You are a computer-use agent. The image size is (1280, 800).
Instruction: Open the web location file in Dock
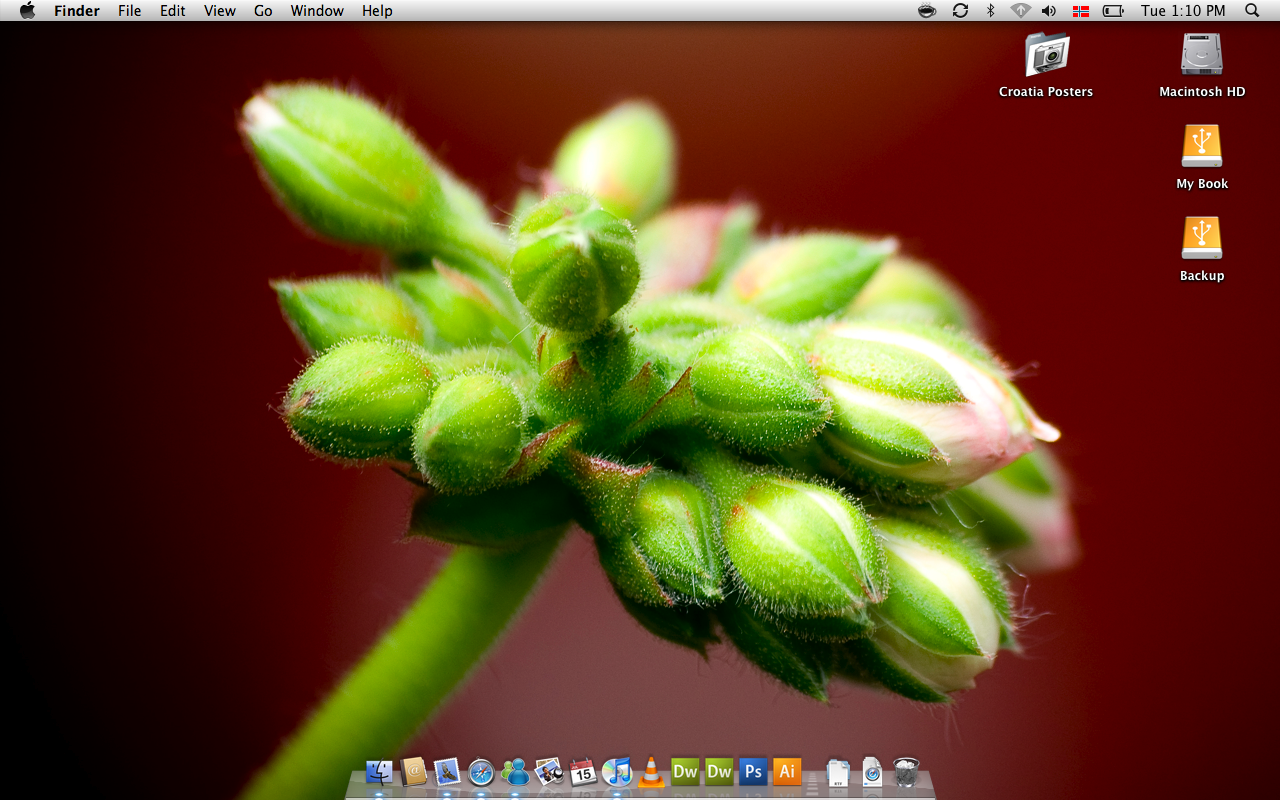click(872, 772)
